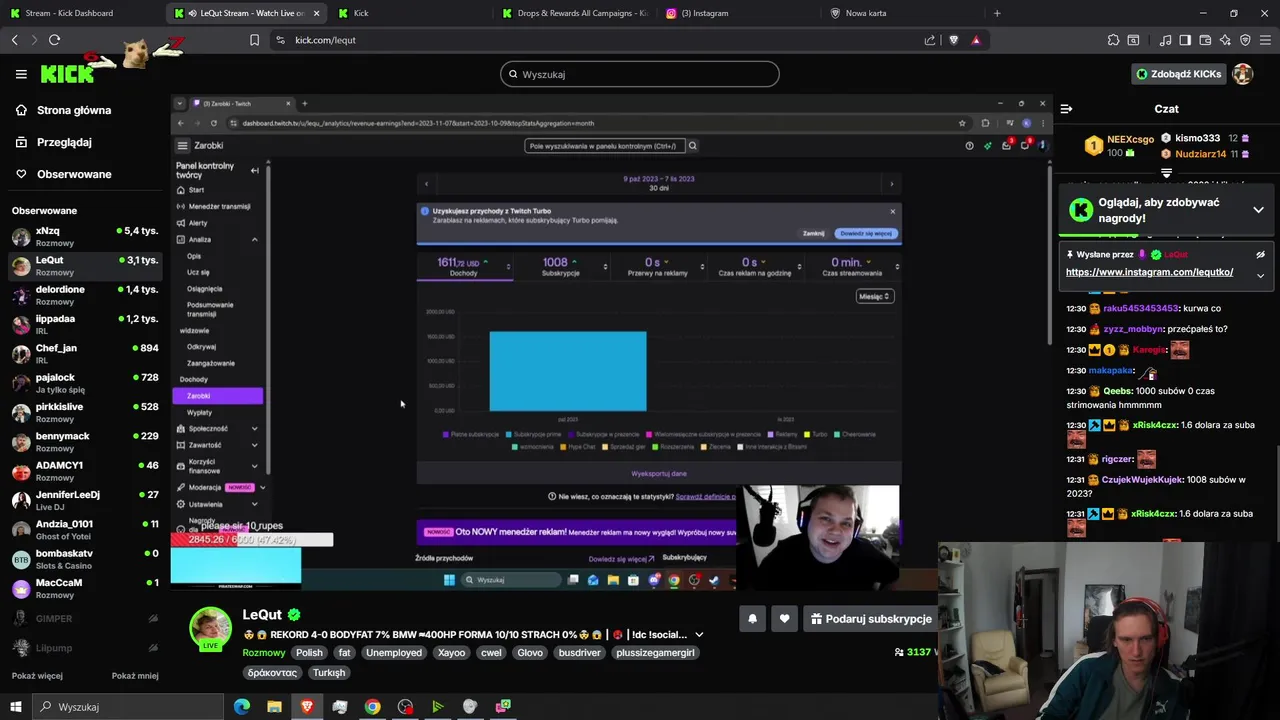Open the user profile avatar menu
Image resolution: width=1280 pixels, height=720 pixels.
click(1242, 74)
